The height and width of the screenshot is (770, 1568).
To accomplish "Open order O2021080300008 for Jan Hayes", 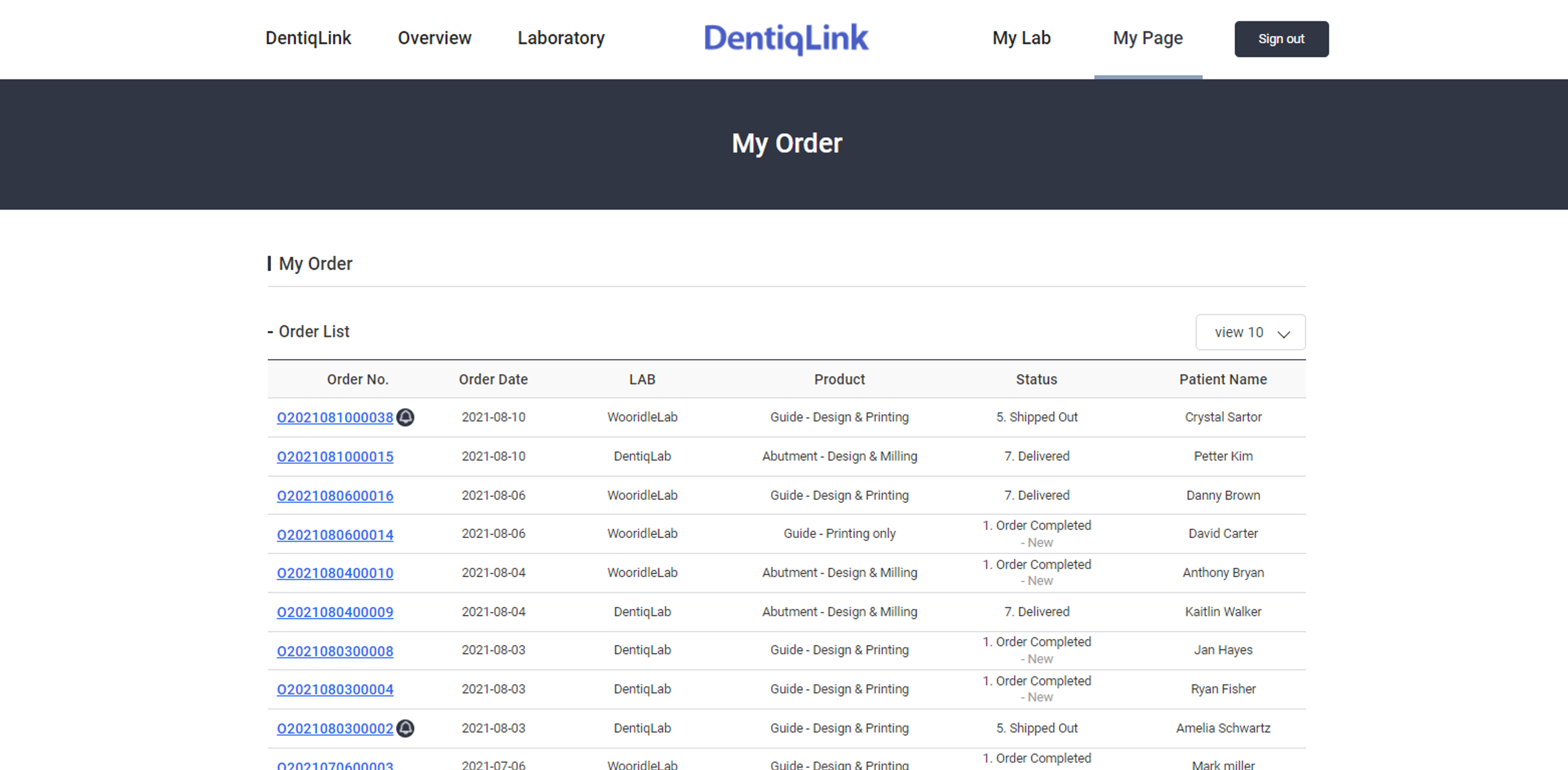I will (x=335, y=651).
